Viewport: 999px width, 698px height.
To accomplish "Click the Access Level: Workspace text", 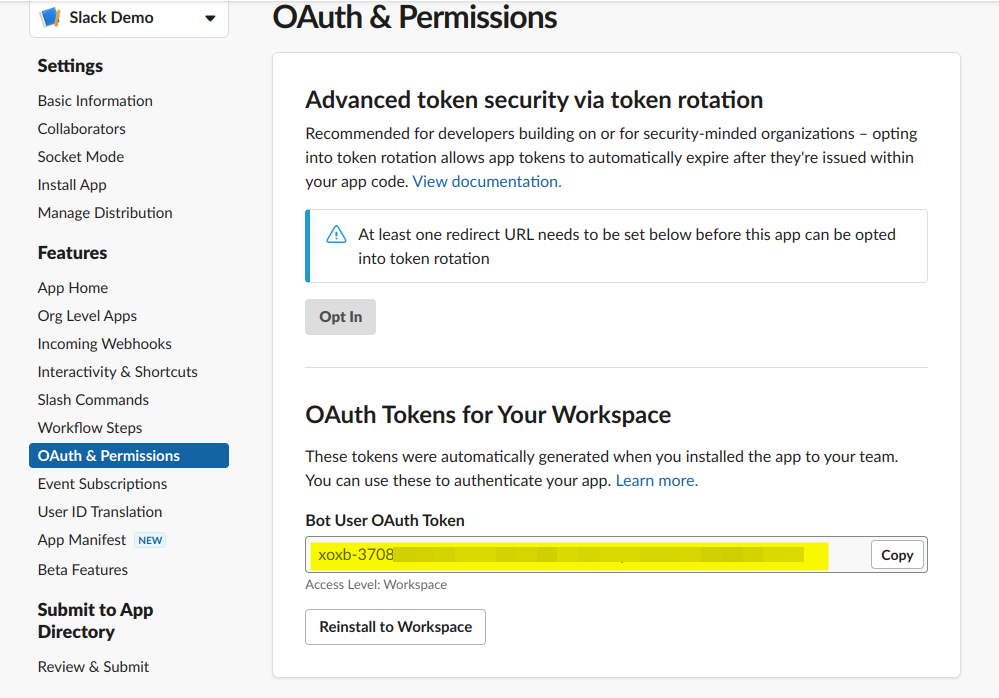I will pyautogui.click(x=376, y=585).
